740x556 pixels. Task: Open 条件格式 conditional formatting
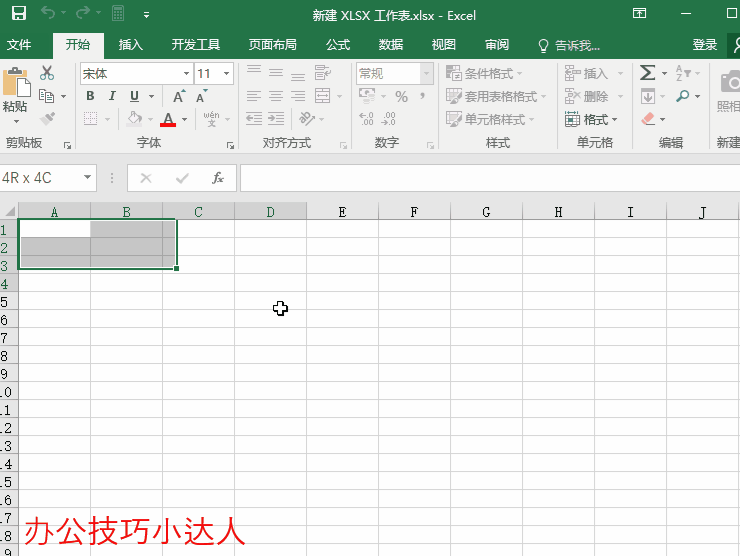pyautogui.click(x=484, y=74)
